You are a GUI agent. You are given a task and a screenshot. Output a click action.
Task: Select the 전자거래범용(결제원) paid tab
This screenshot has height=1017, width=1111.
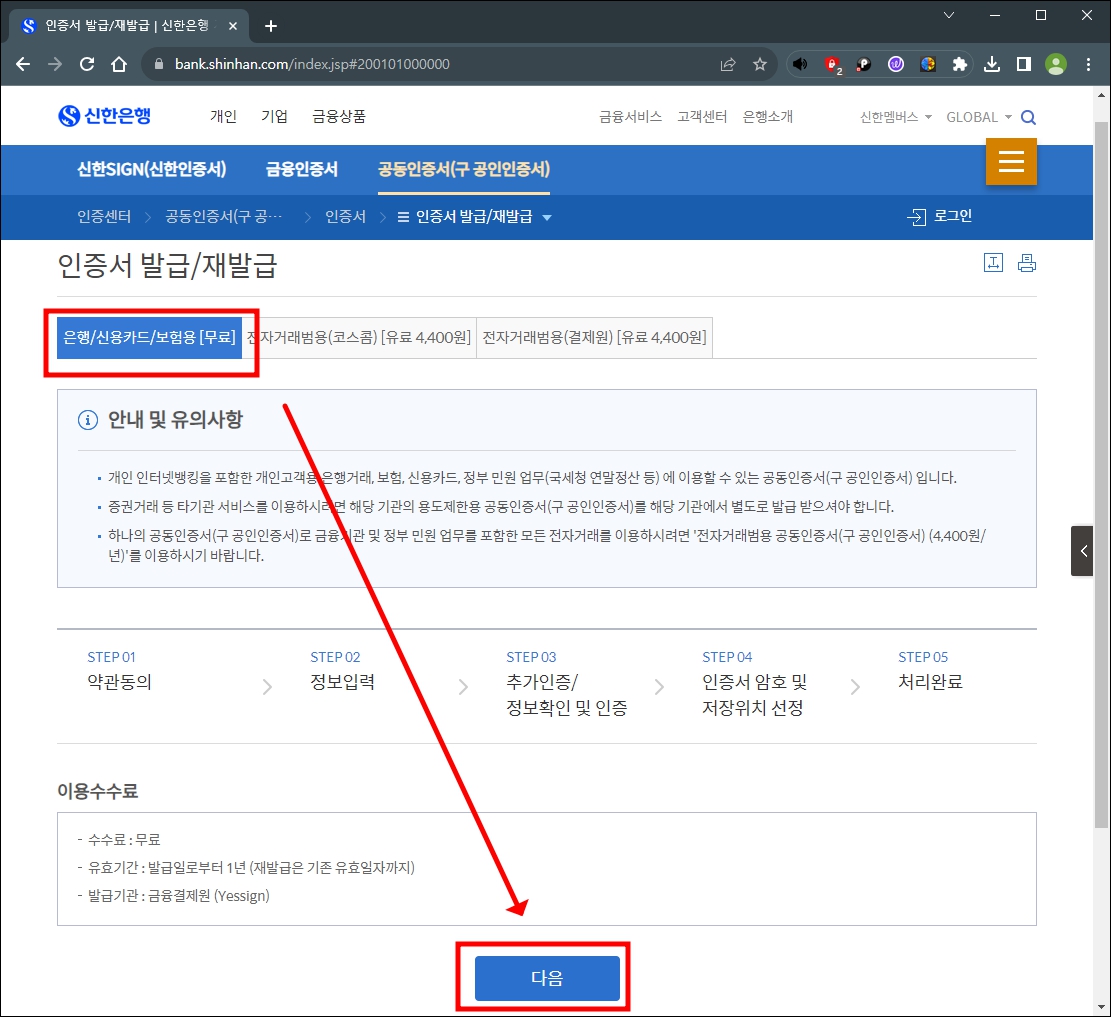[594, 337]
